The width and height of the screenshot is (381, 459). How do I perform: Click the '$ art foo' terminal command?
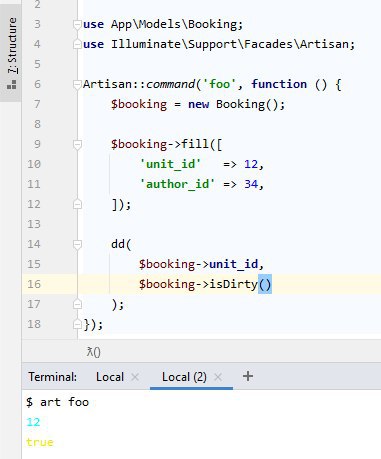tap(57, 402)
